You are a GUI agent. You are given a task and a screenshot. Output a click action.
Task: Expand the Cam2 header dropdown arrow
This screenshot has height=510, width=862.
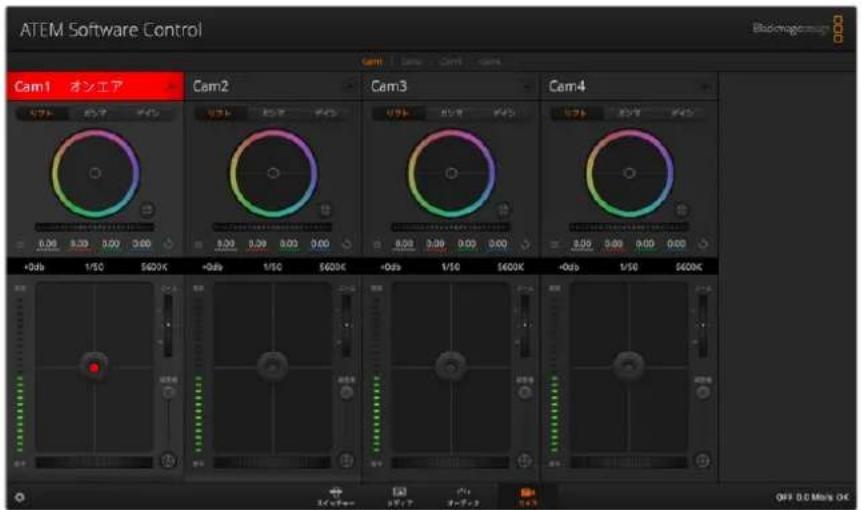tap(349, 86)
